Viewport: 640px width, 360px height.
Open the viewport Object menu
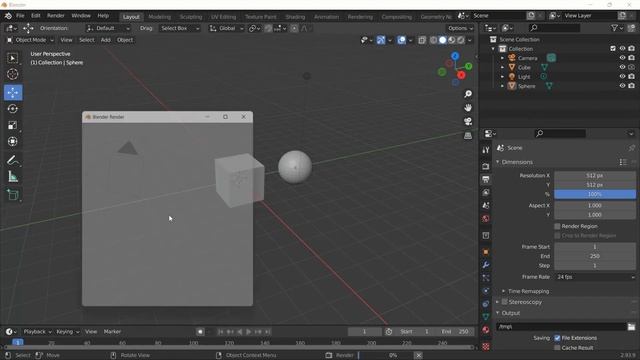125,40
